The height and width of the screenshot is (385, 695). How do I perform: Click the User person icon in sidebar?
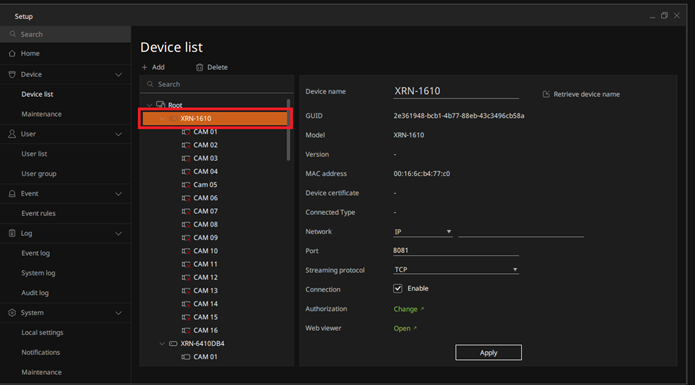click(12, 134)
